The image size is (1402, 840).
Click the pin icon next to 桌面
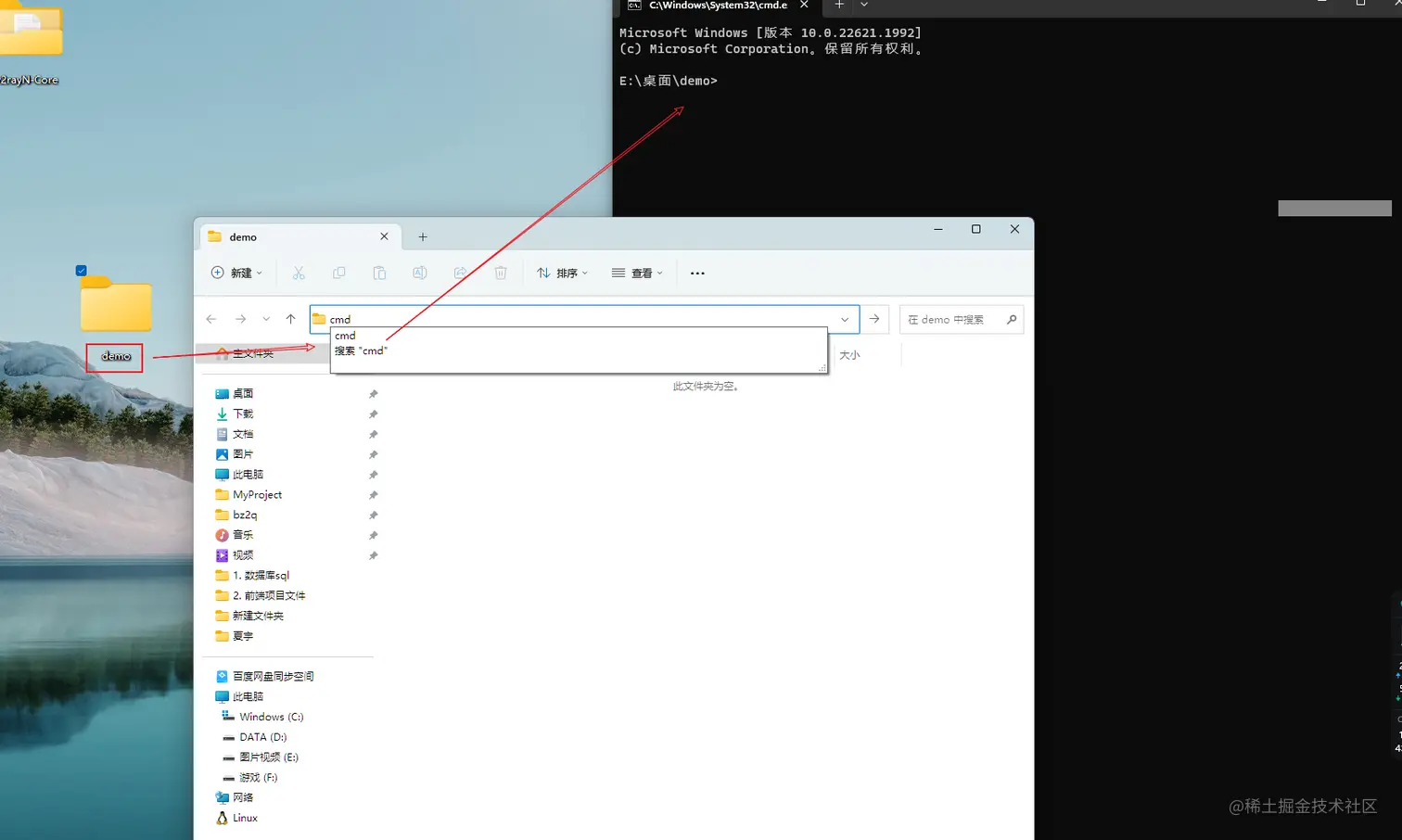pos(373,394)
